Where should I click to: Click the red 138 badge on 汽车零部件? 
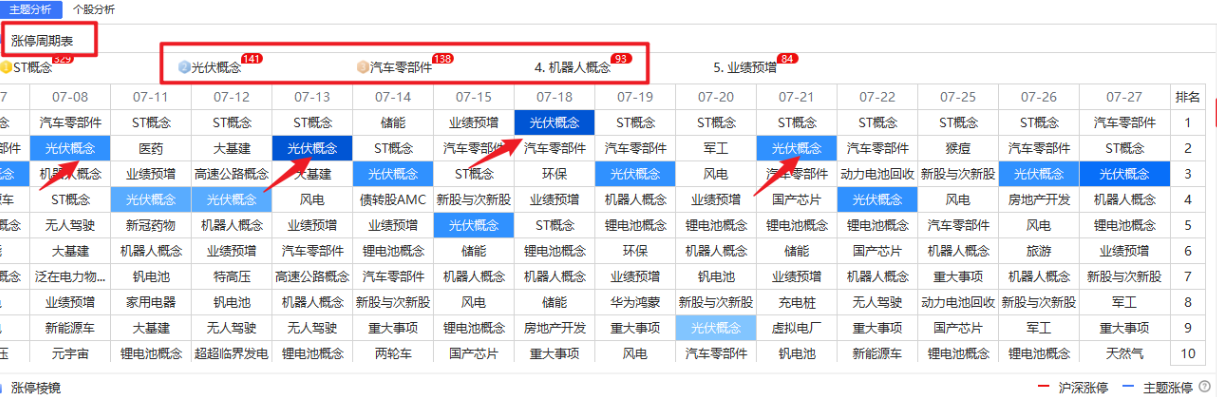tap(442, 59)
